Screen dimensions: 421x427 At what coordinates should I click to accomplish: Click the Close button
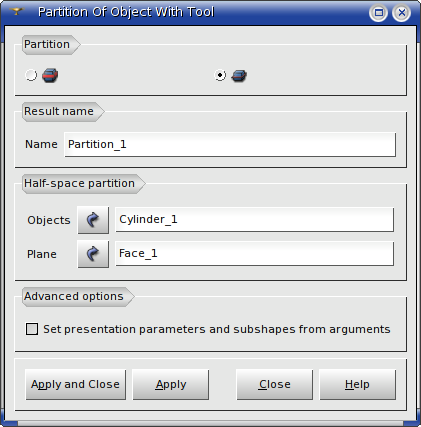point(275,384)
